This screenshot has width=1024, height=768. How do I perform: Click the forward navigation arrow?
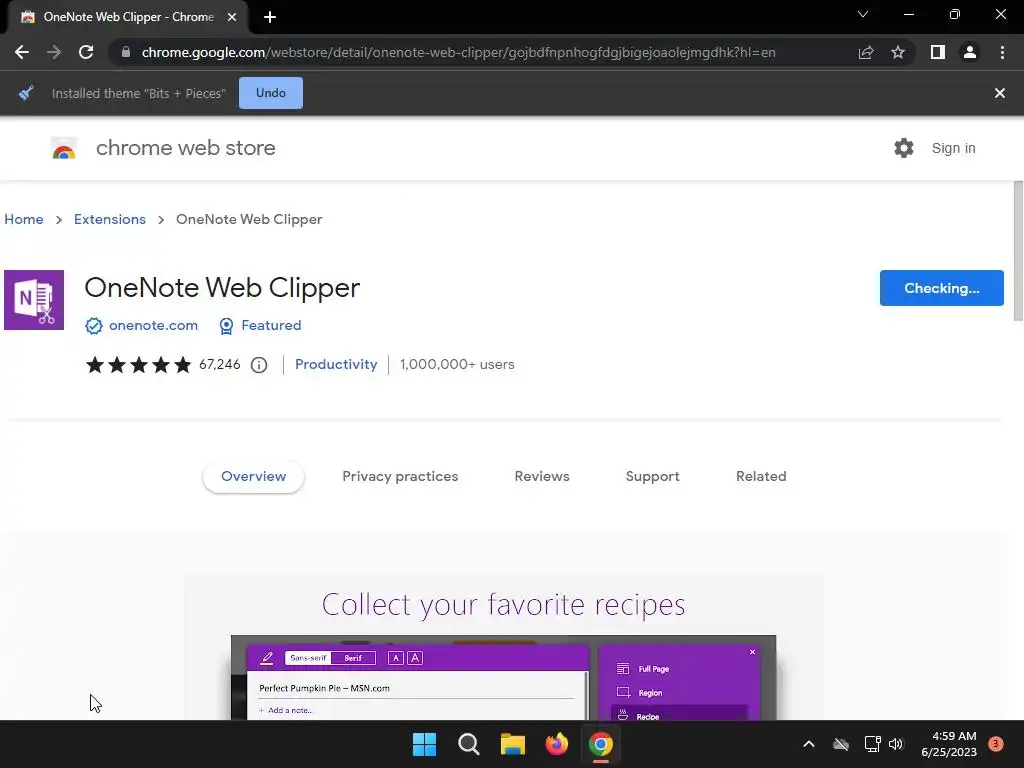click(54, 52)
